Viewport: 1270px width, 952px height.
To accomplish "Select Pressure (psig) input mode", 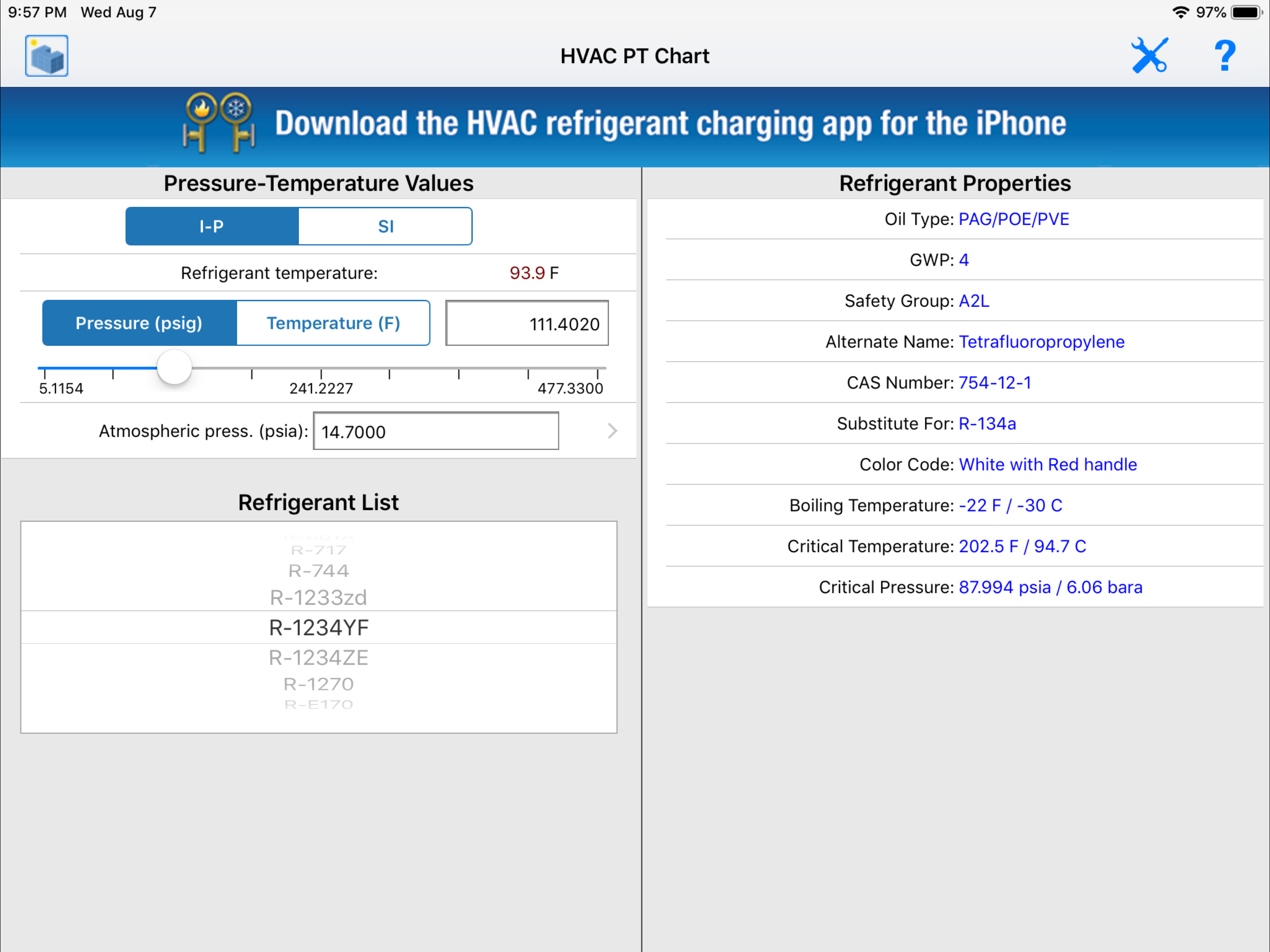I will point(139,323).
